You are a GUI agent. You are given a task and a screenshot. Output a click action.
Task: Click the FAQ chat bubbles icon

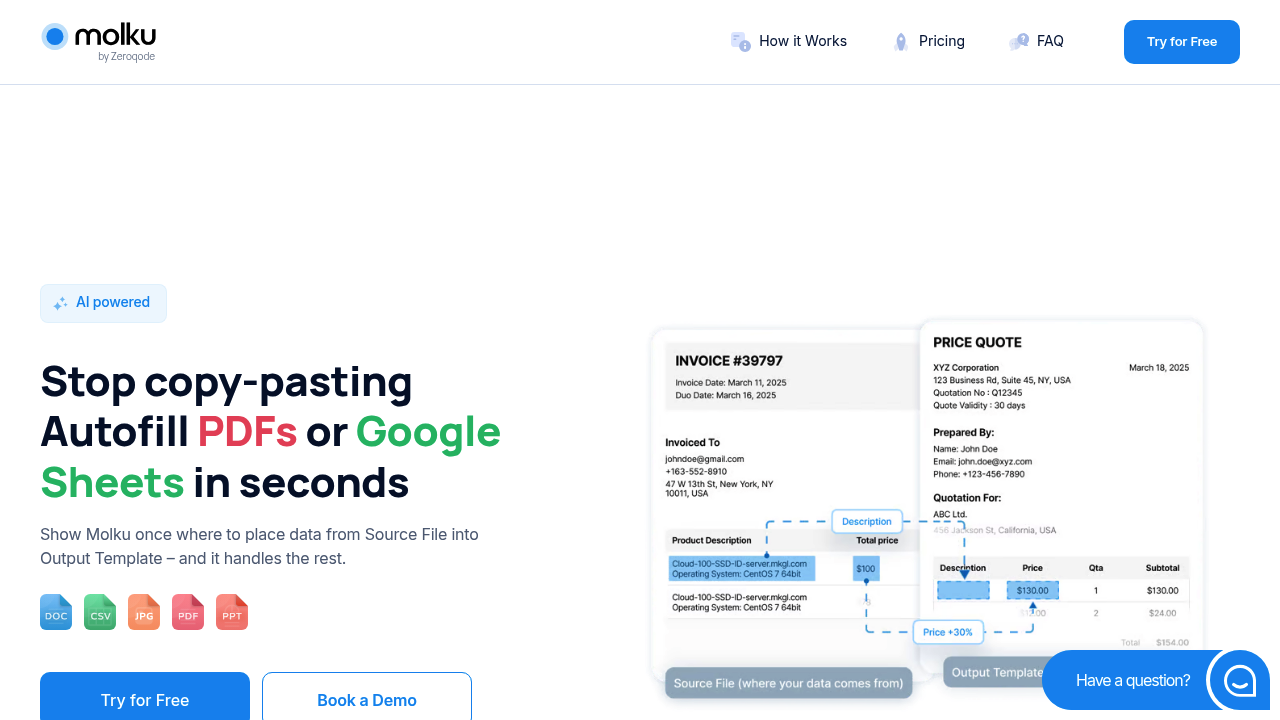[x=1019, y=41]
